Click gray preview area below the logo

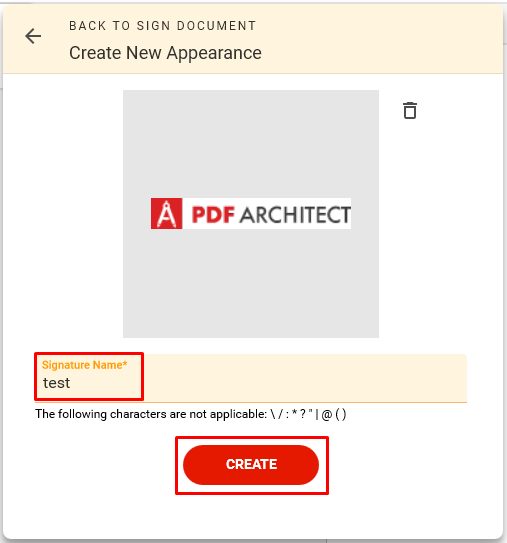(x=251, y=283)
